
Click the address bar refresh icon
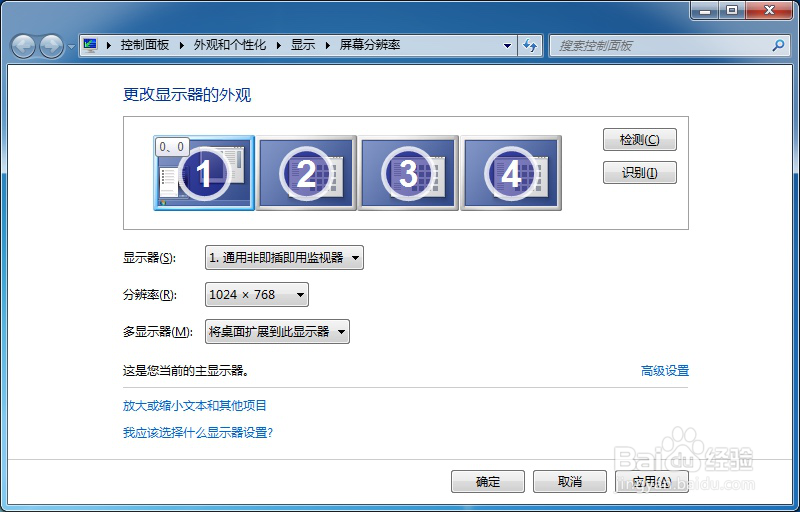coord(530,46)
